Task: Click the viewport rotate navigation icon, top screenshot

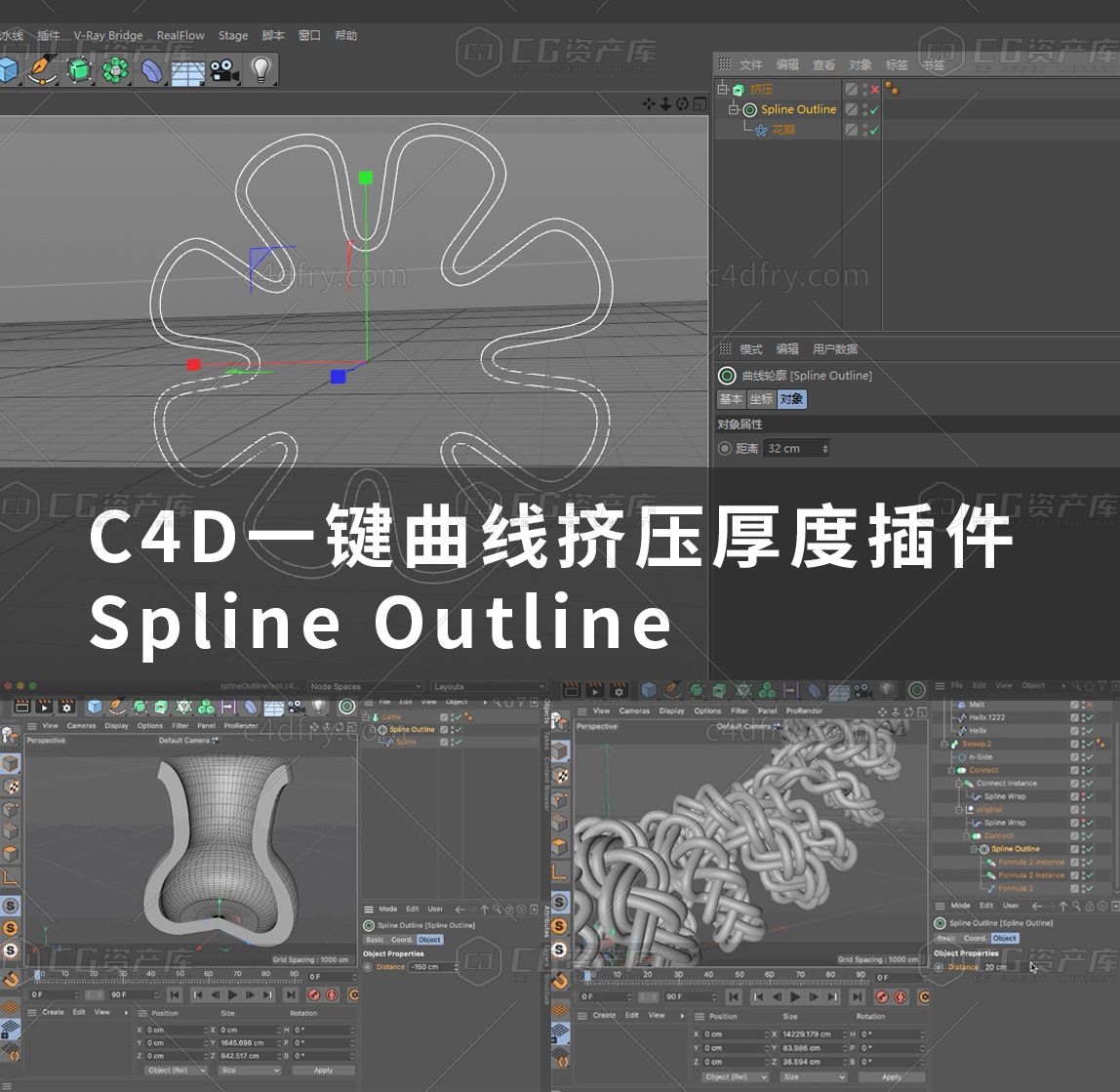Action: click(683, 104)
